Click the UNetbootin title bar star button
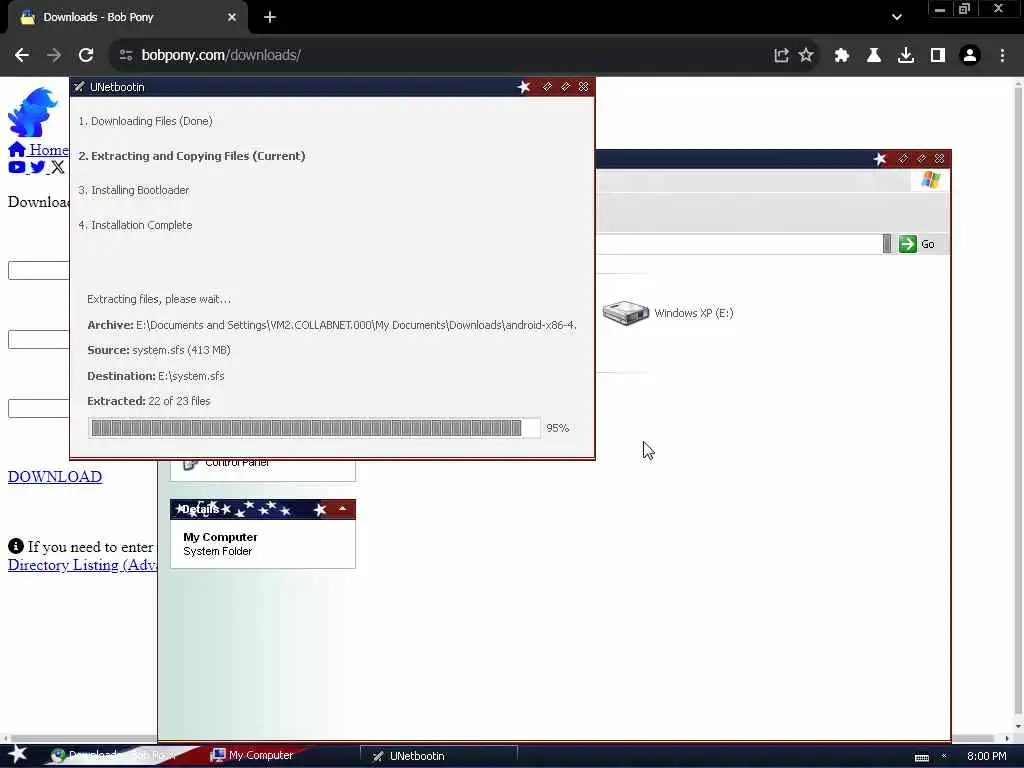The width and height of the screenshot is (1024, 768). (524, 87)
